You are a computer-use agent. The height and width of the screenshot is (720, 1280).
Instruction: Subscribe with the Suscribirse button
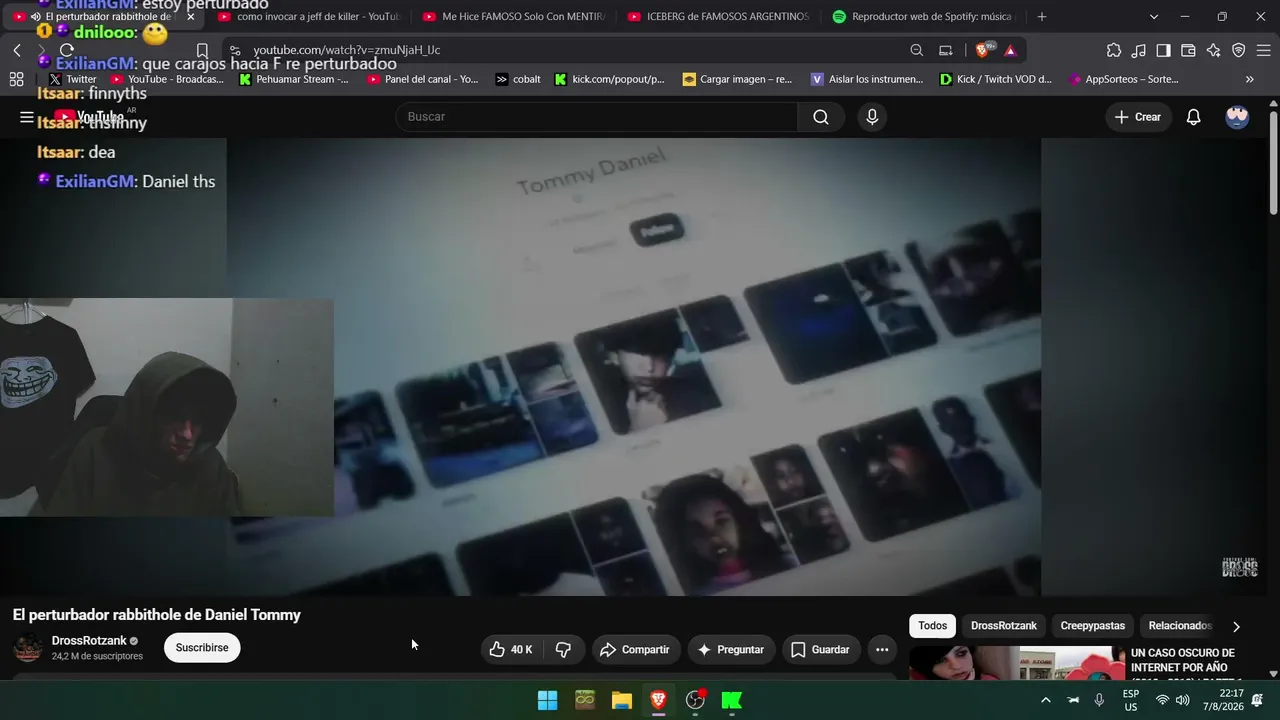click(202, 648)
